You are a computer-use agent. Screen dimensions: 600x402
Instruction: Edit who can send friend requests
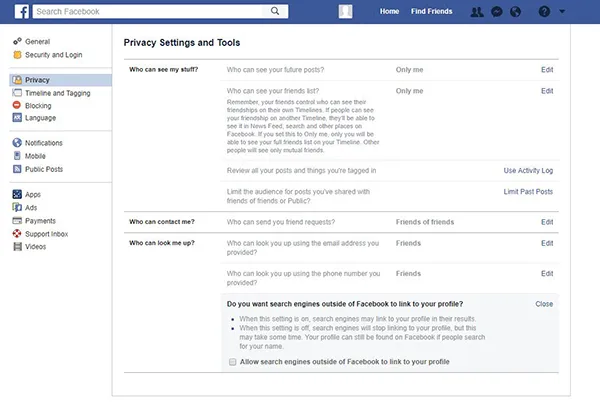[546, 221]
